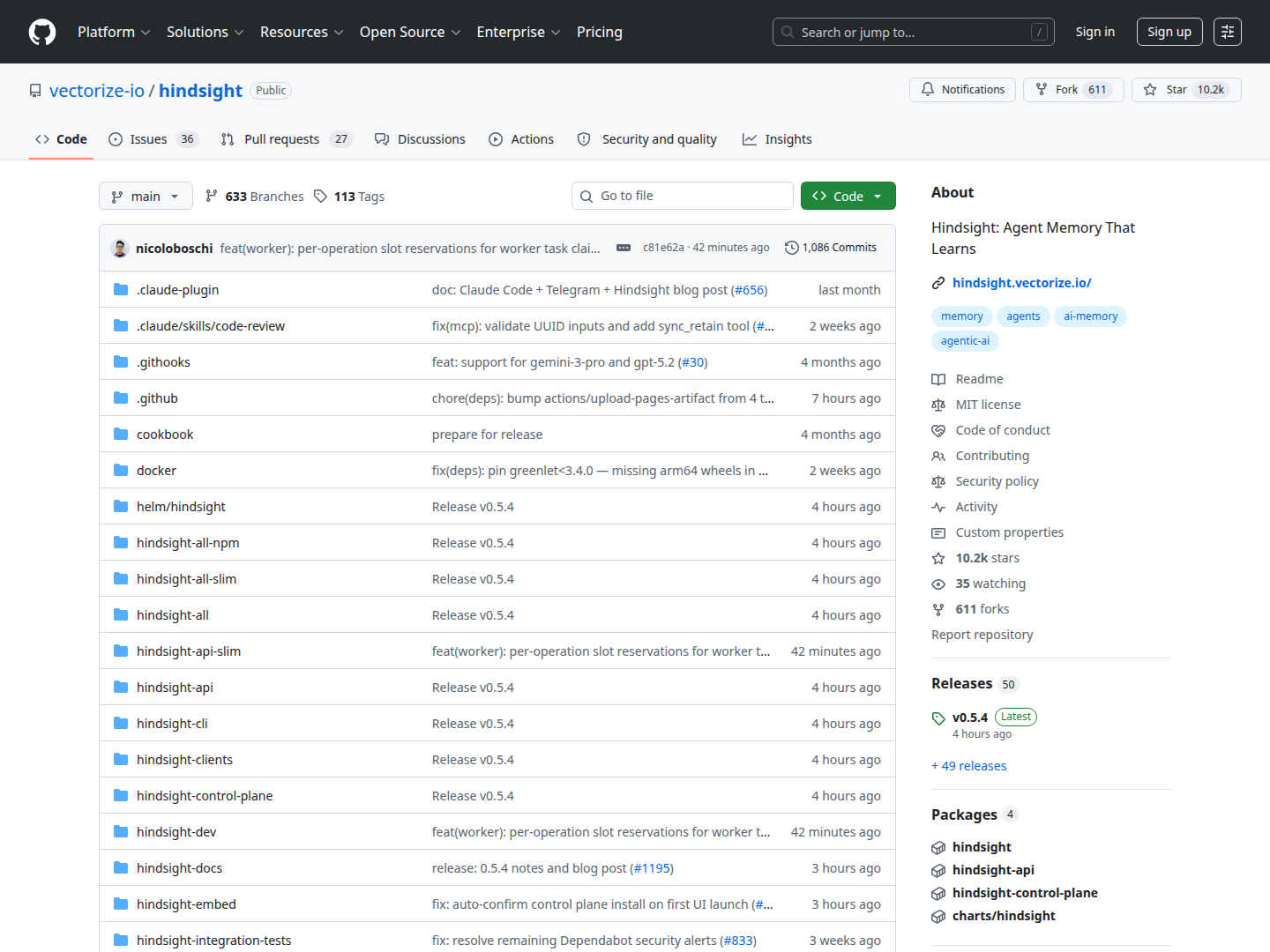This screenshot has width=1270, height=952.
Task: Click the scale icon beside MIT license
Action: (938, 405)
